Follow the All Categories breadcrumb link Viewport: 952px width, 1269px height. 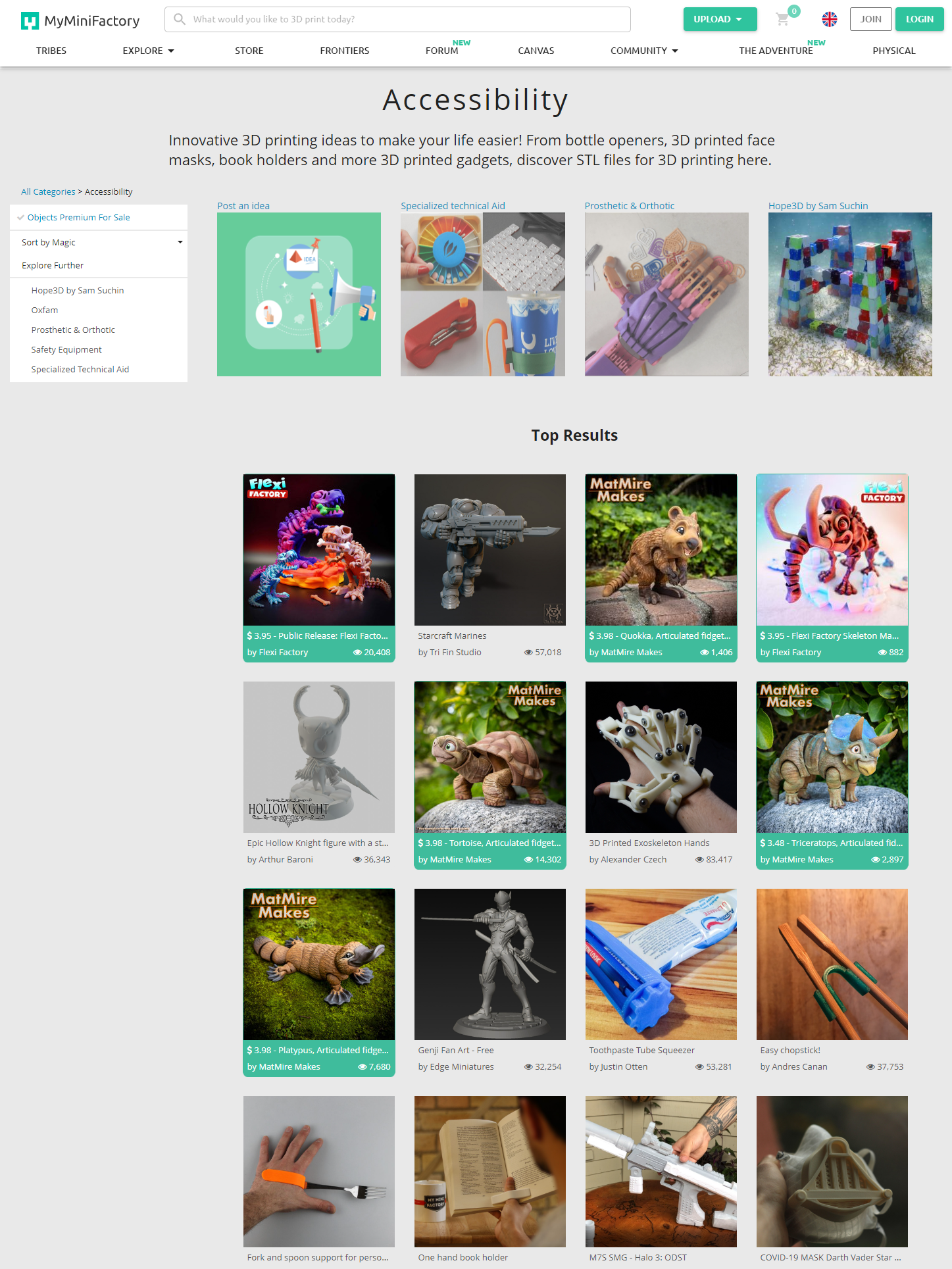tap(48, 192)
